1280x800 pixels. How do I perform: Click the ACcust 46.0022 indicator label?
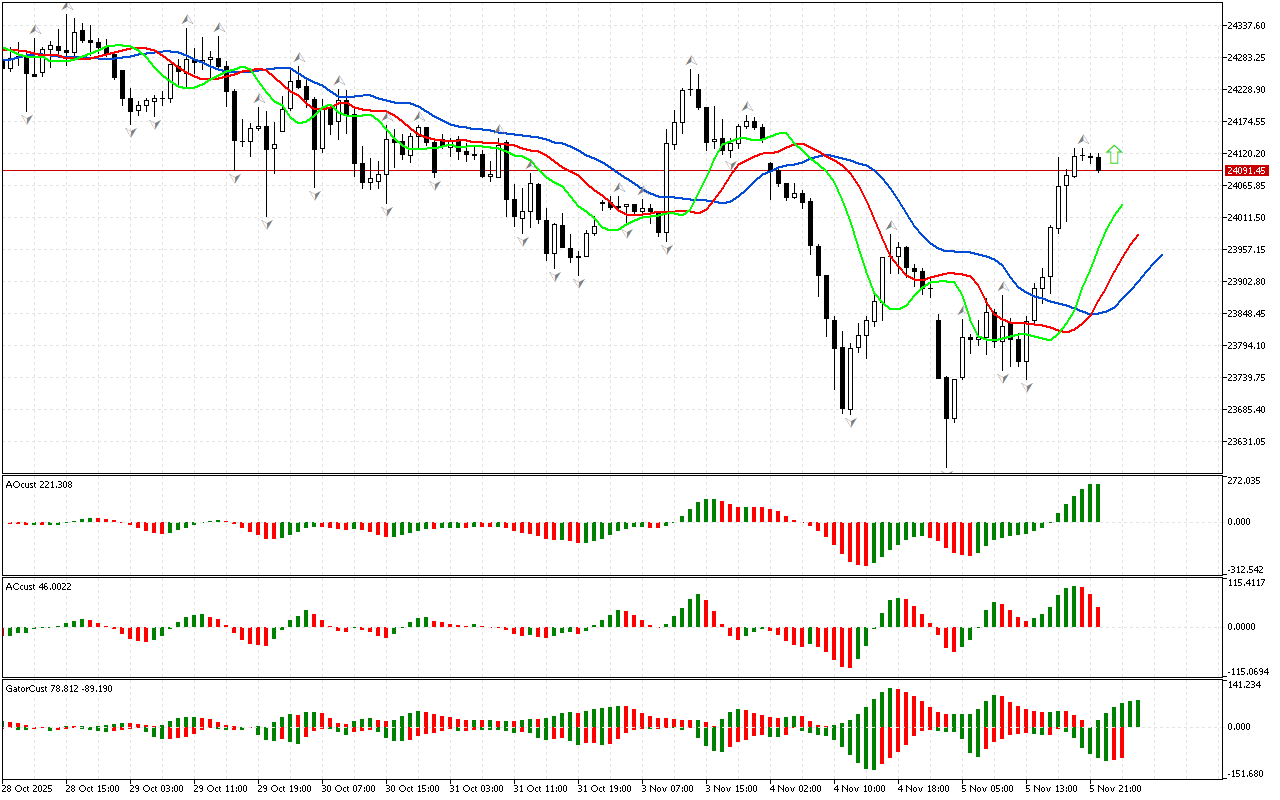point(38,587)
